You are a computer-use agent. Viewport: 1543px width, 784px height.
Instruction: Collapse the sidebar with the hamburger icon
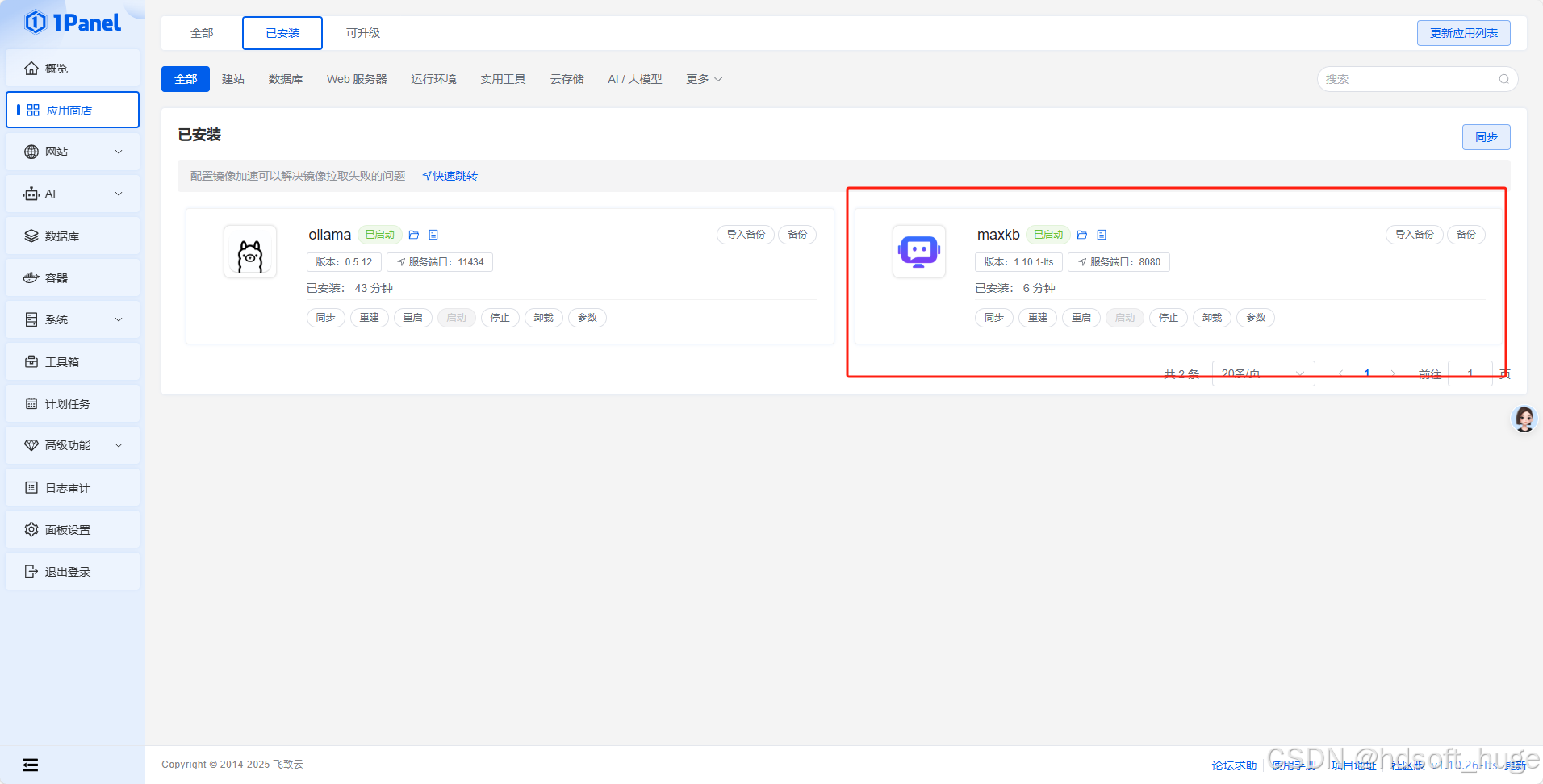click(30, 765)
